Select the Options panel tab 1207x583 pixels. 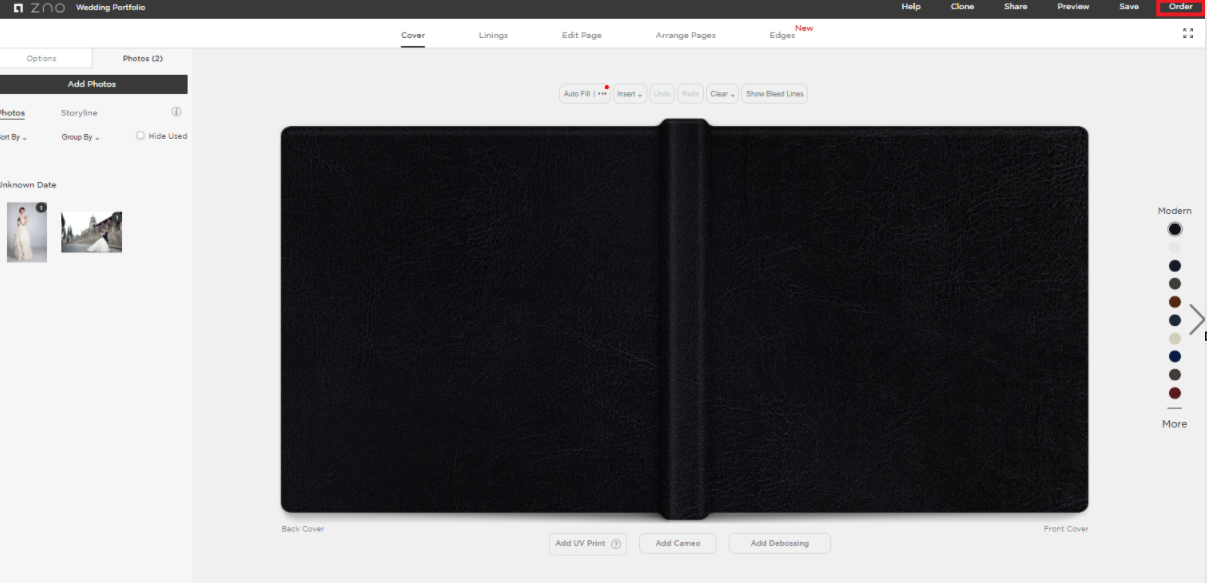tap(42, 58)
